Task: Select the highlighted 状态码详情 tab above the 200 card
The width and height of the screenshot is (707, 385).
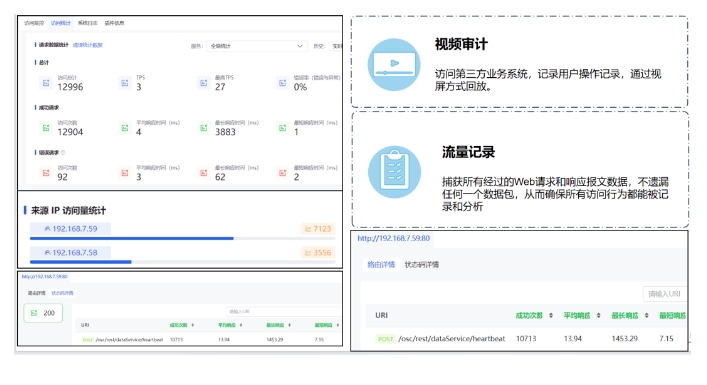Action: 62,293
